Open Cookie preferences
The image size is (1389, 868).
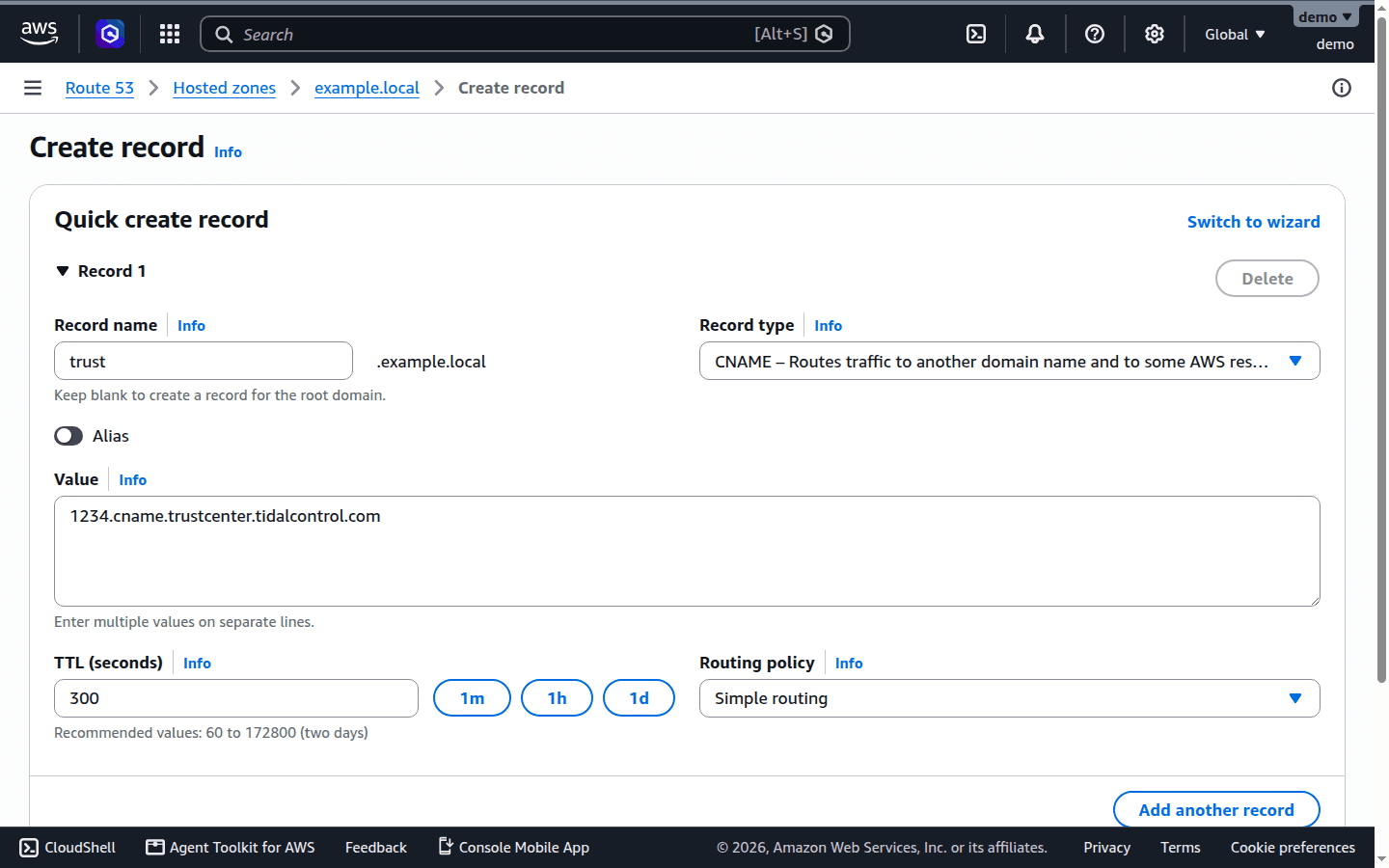tap(1293, 848)
